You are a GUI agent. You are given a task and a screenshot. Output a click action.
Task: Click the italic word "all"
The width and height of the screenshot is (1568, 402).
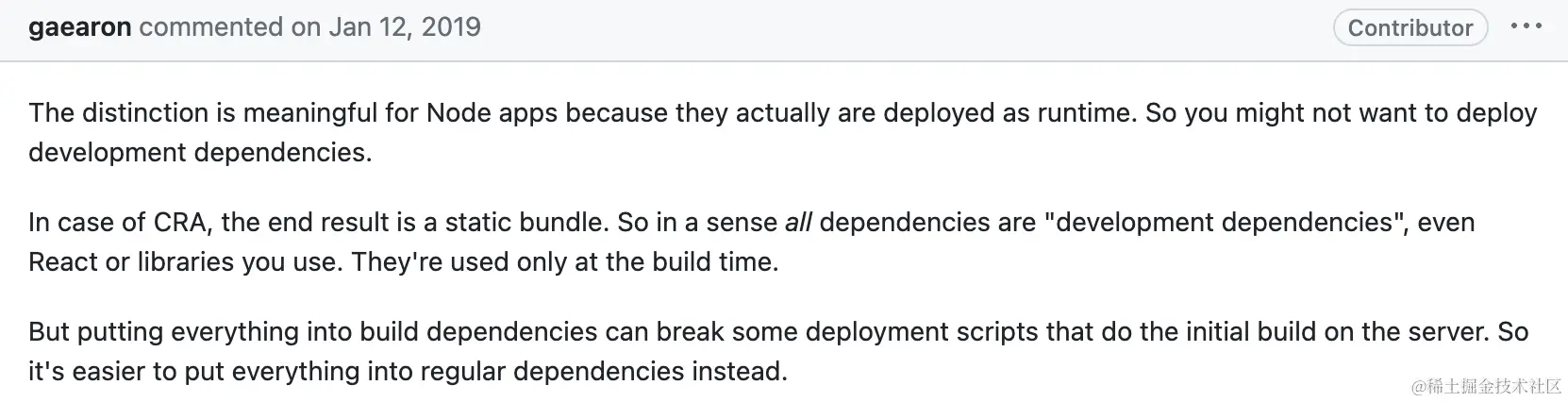click(x=798, y=222)
